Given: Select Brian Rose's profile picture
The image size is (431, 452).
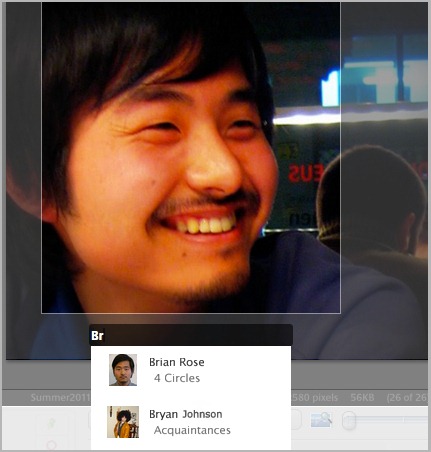Looking at the screenshot, I should click(123, 370).
